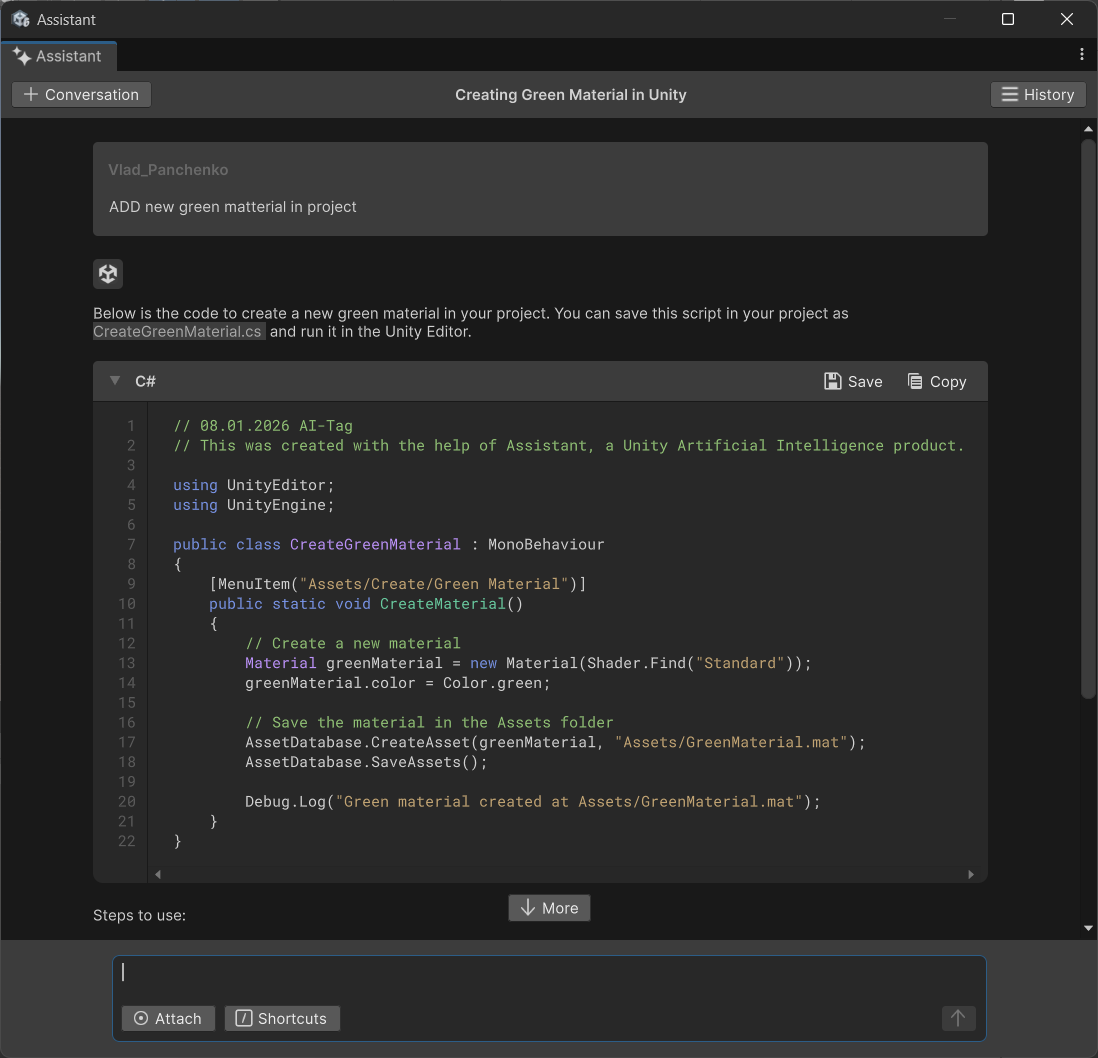Image resolution: width=1098 pixels, height=1058 pixels.
Task: Start a new Conversation
Action: (81, 95)
